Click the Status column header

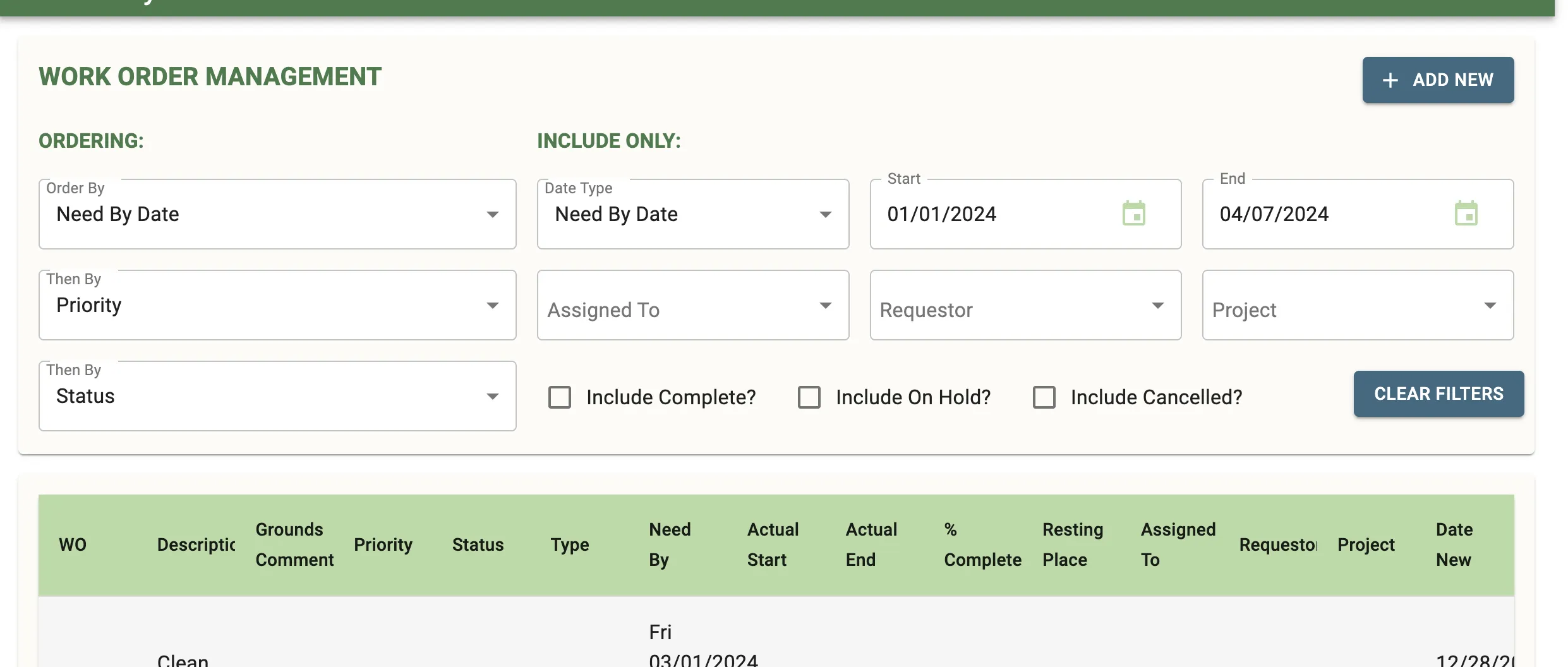point(478,544)
